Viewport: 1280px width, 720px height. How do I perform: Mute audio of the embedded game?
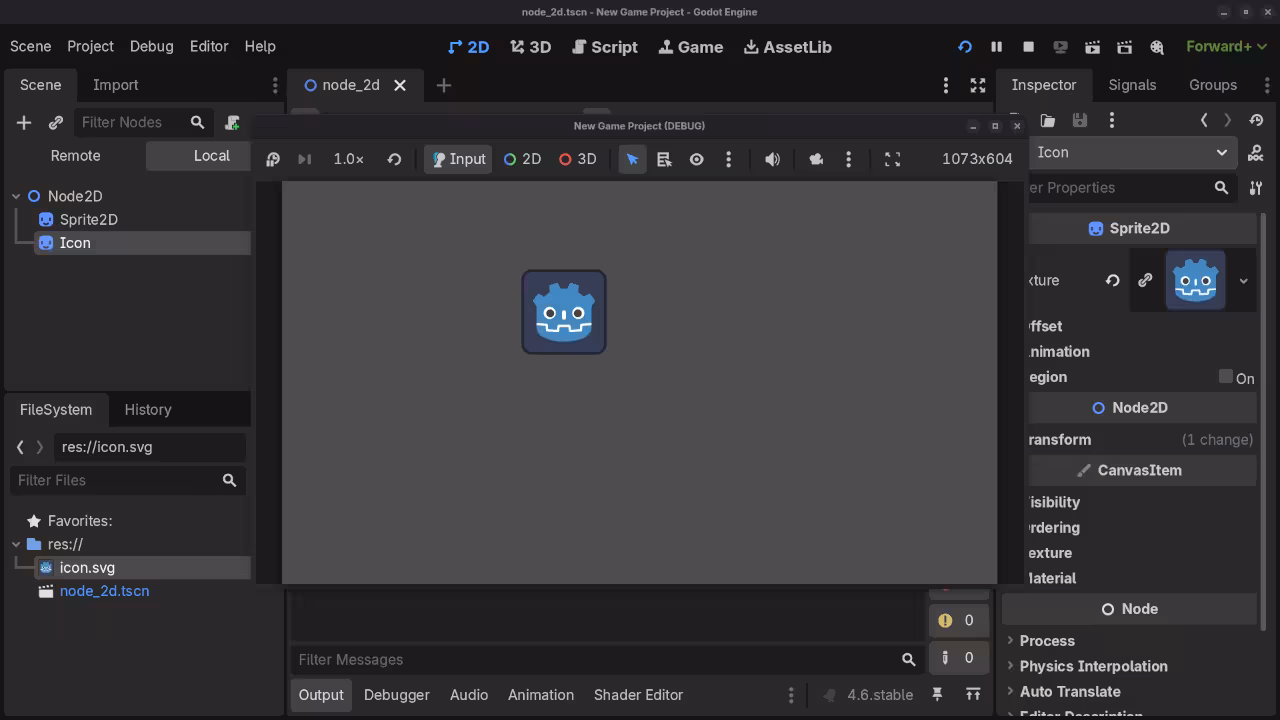click(x=772, y=159)
